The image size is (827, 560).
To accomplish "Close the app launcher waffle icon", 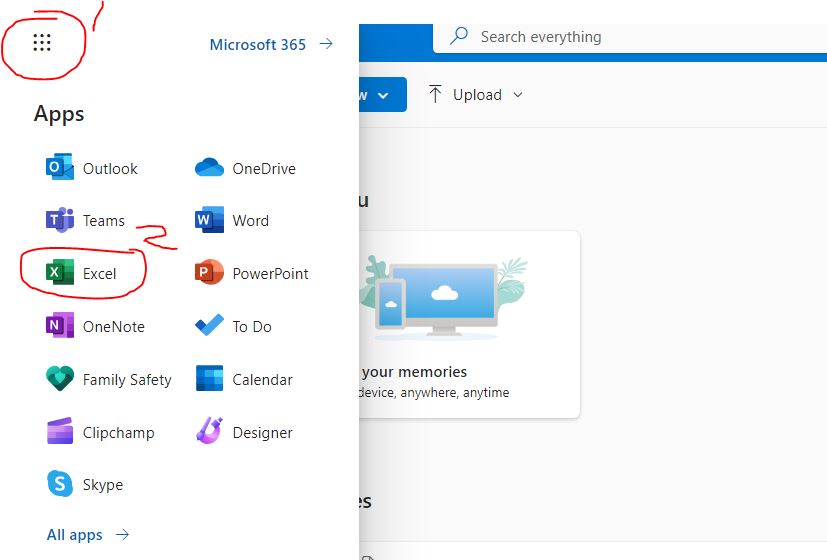I will point(42,42).
